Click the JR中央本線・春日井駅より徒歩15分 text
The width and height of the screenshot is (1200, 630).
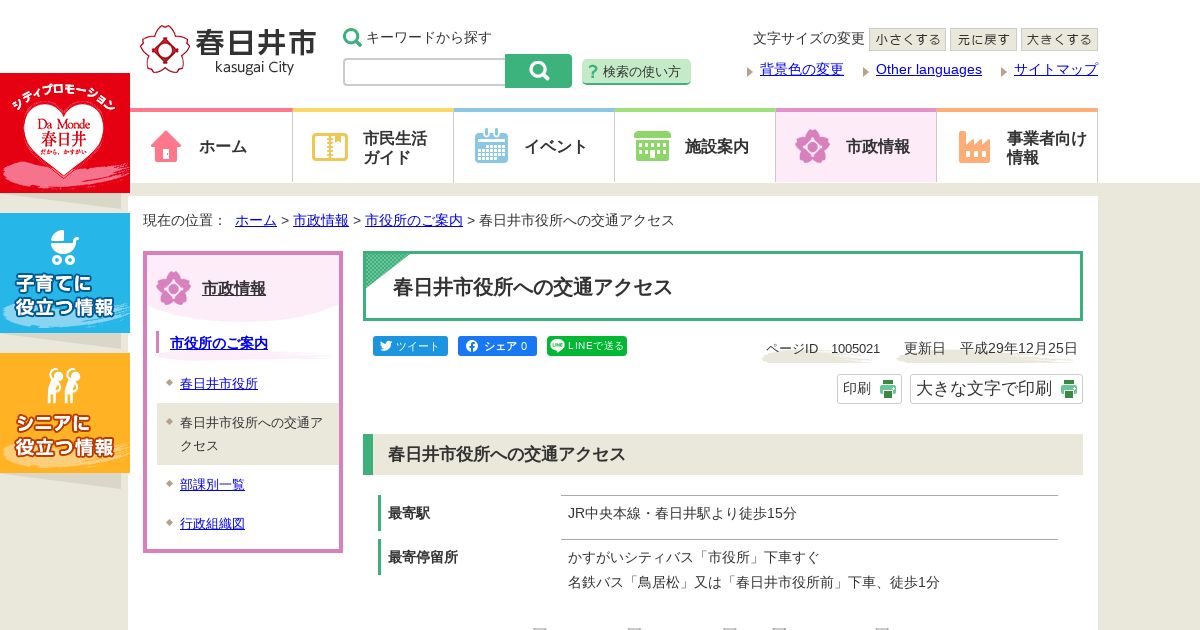pyautogui.click(x=682, y=513)
